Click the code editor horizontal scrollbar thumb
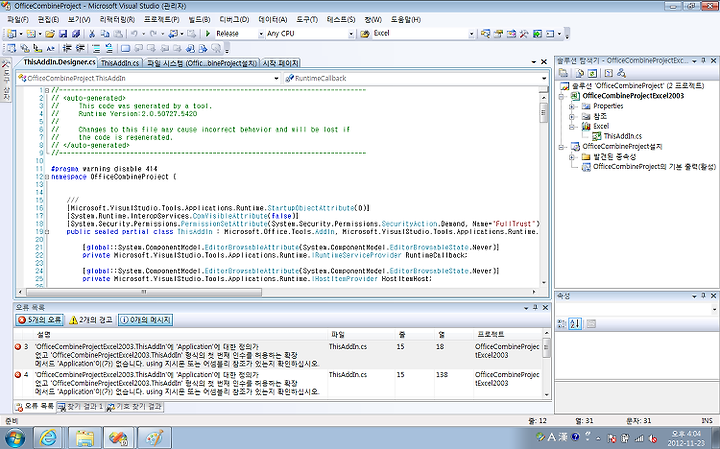This screenshot has height=449, width=720. [144, 292]
